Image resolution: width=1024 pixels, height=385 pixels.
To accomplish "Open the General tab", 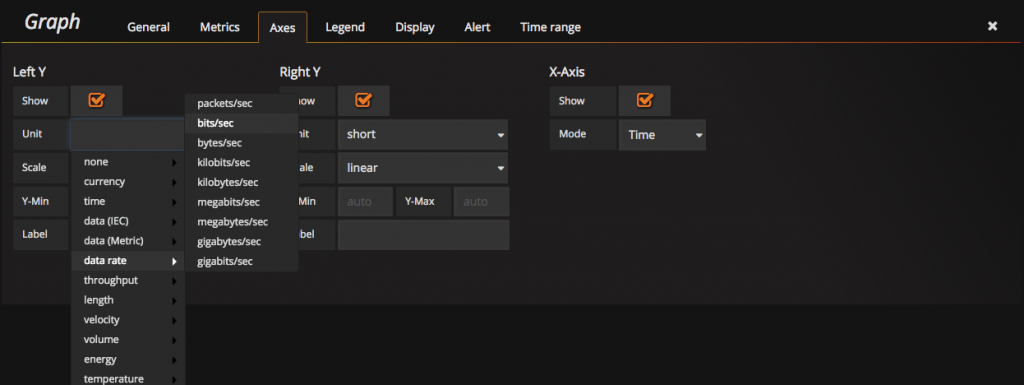I will 148,27.
